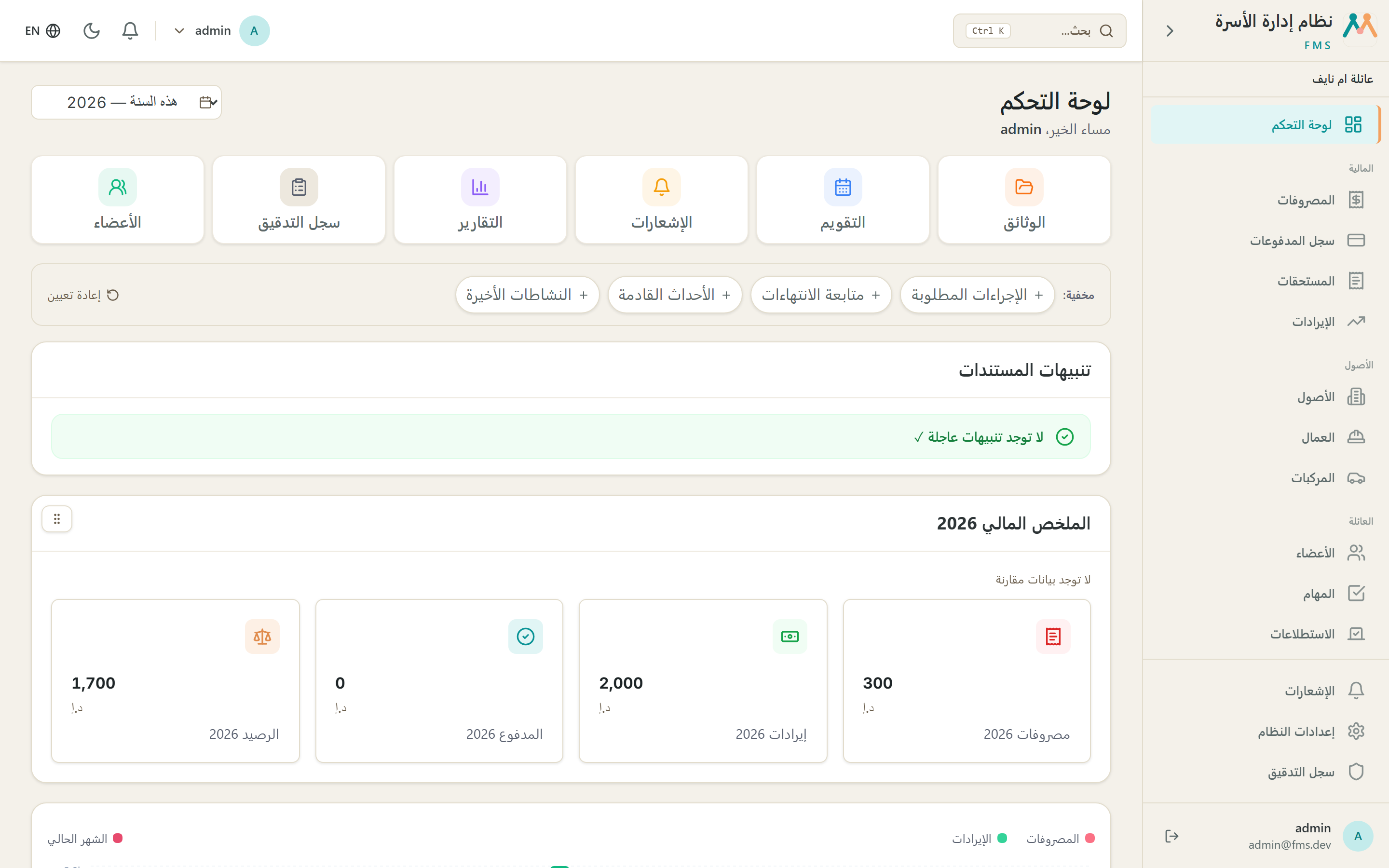Image resolution: width=1389 pixels, height=868 pixels.
Task: Click the search magnifier icon
Action: 1106,30
